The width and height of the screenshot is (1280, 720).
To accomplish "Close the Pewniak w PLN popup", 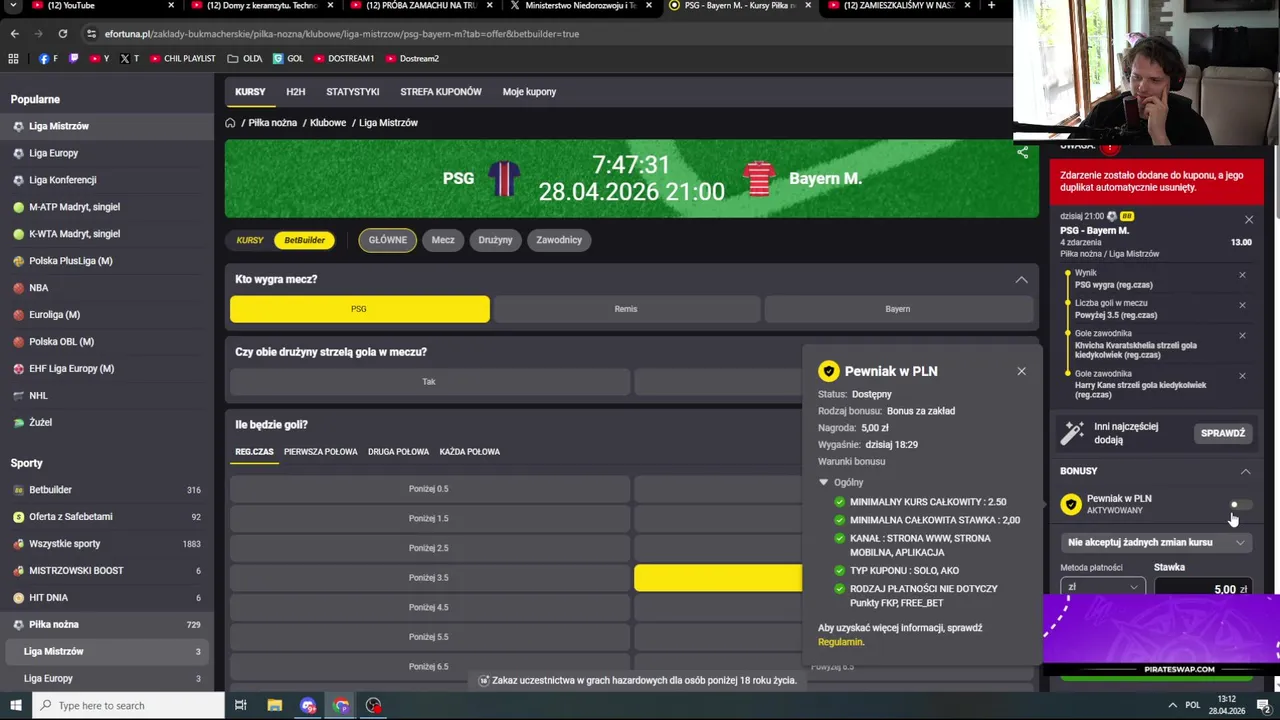I will click(x=1021, y=371).
